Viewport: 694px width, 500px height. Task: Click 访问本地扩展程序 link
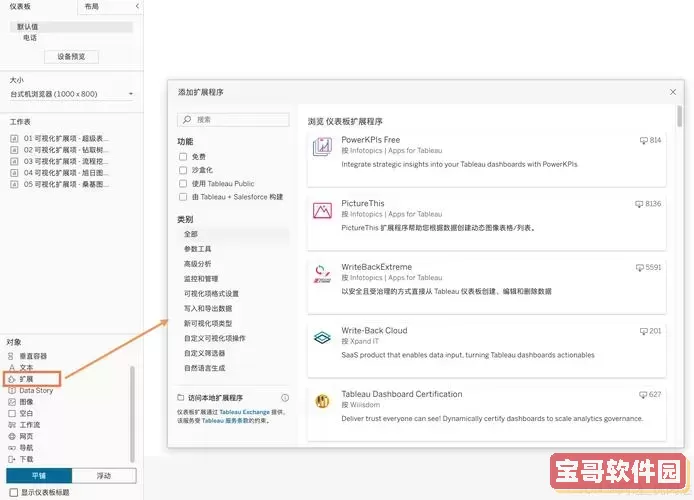216,398
